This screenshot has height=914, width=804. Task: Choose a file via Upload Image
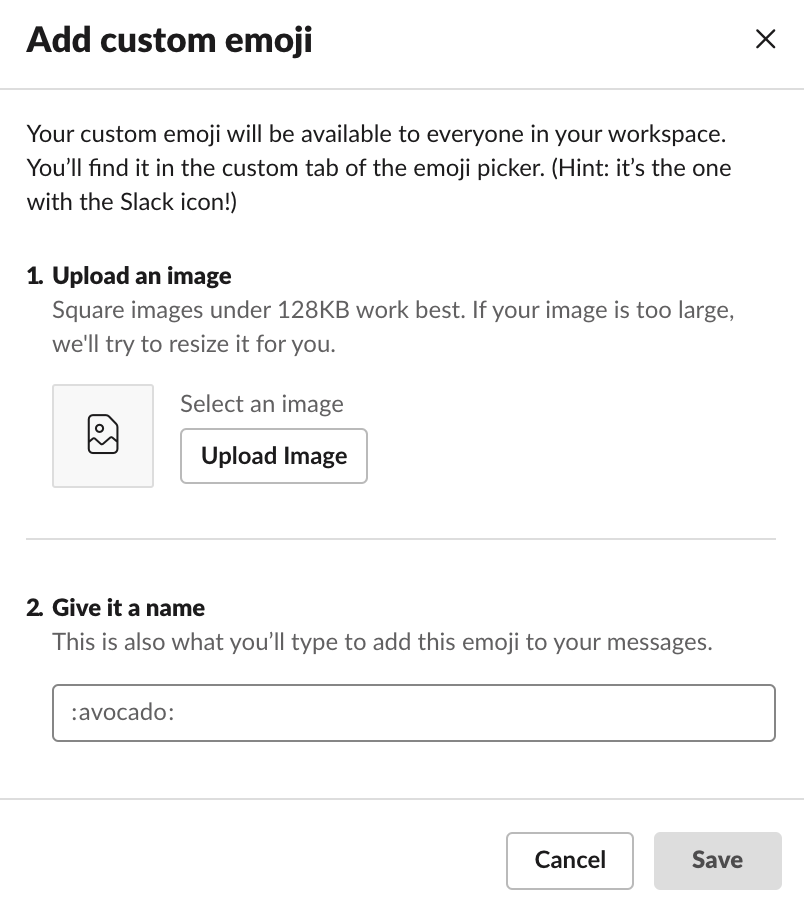tap(273, 456)
